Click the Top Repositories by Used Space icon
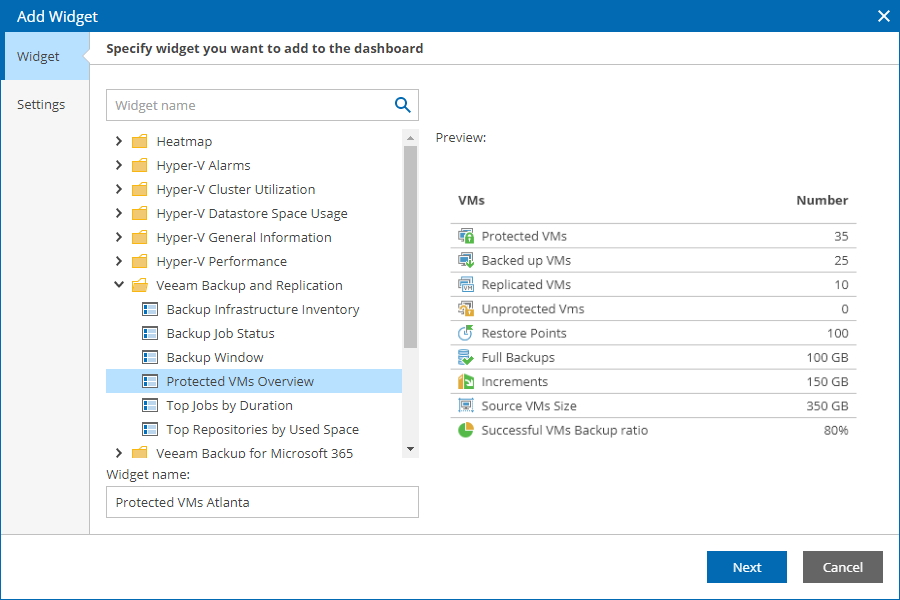 click(150, 429)
